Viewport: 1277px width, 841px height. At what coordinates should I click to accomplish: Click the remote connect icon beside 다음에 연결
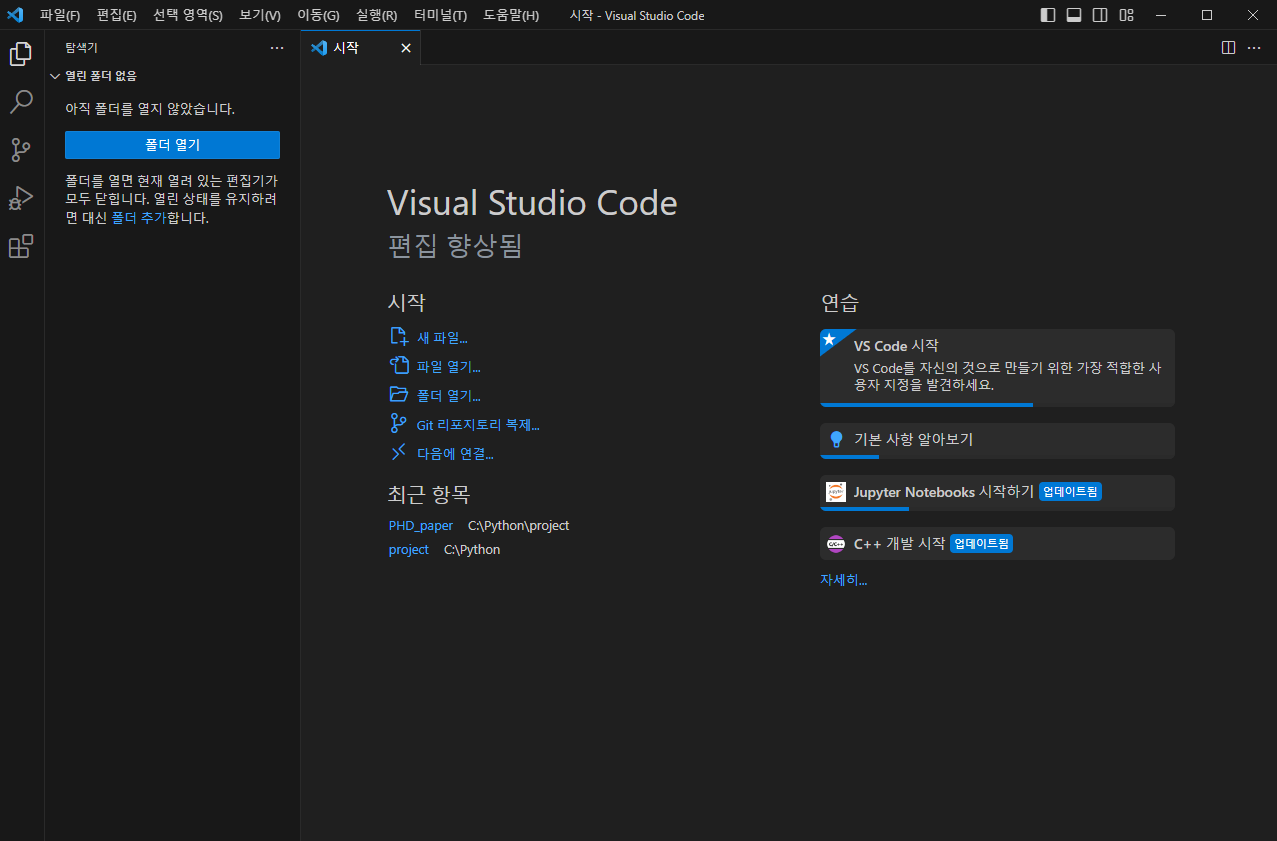(399, 453)
